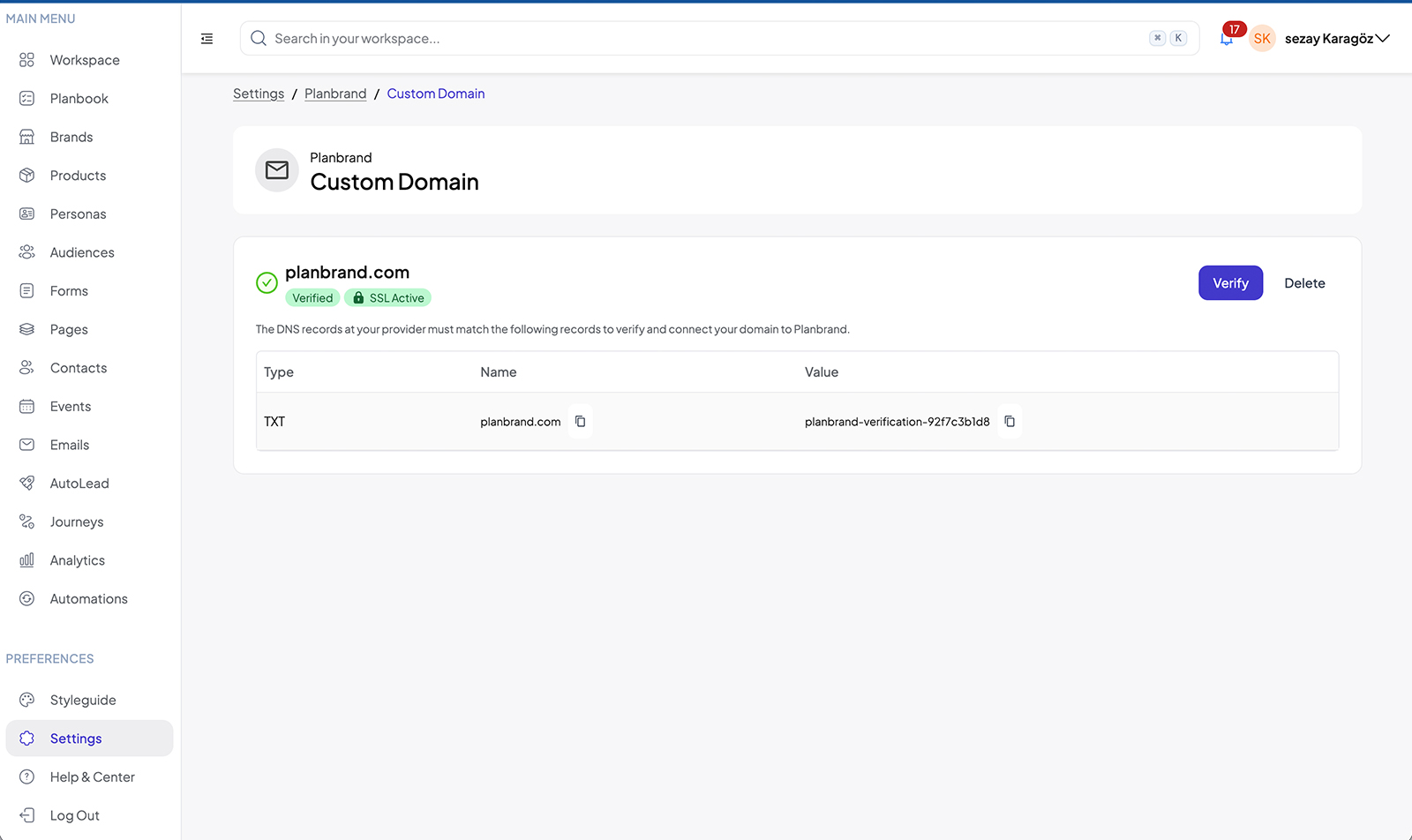Click the Verify button

click(1230, 283)
